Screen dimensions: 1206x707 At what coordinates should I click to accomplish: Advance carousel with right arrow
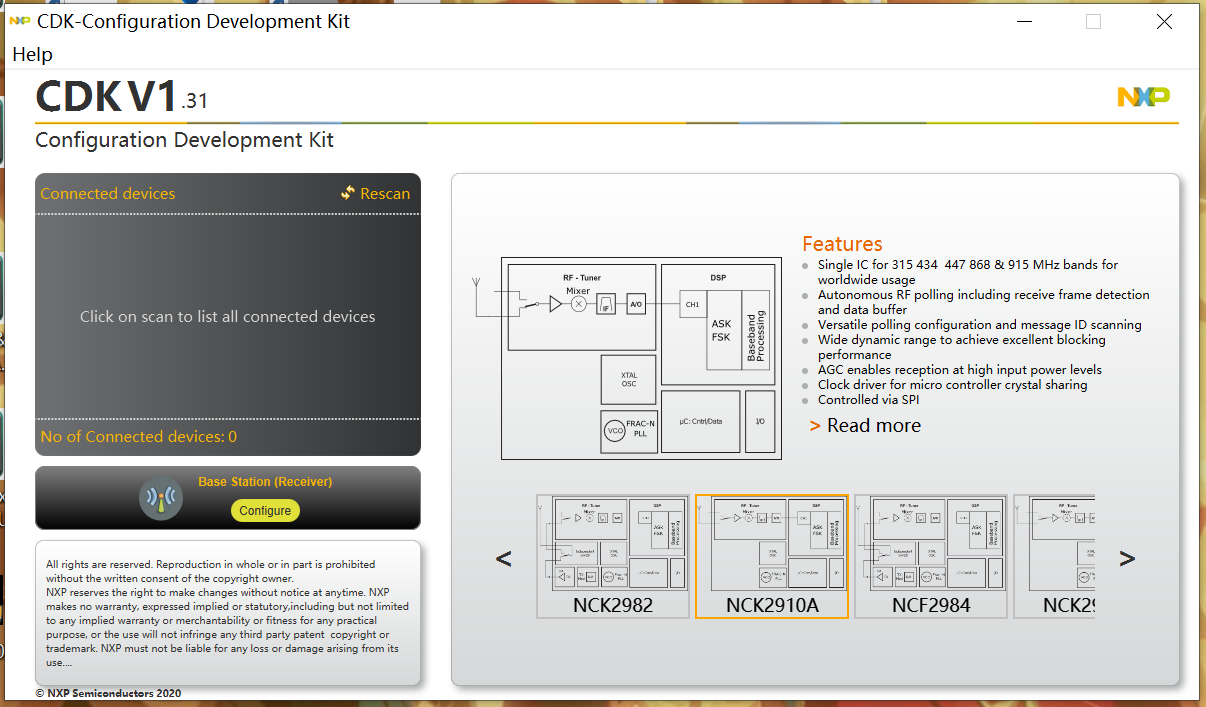pyautogui.click(x=1126, y=558)
